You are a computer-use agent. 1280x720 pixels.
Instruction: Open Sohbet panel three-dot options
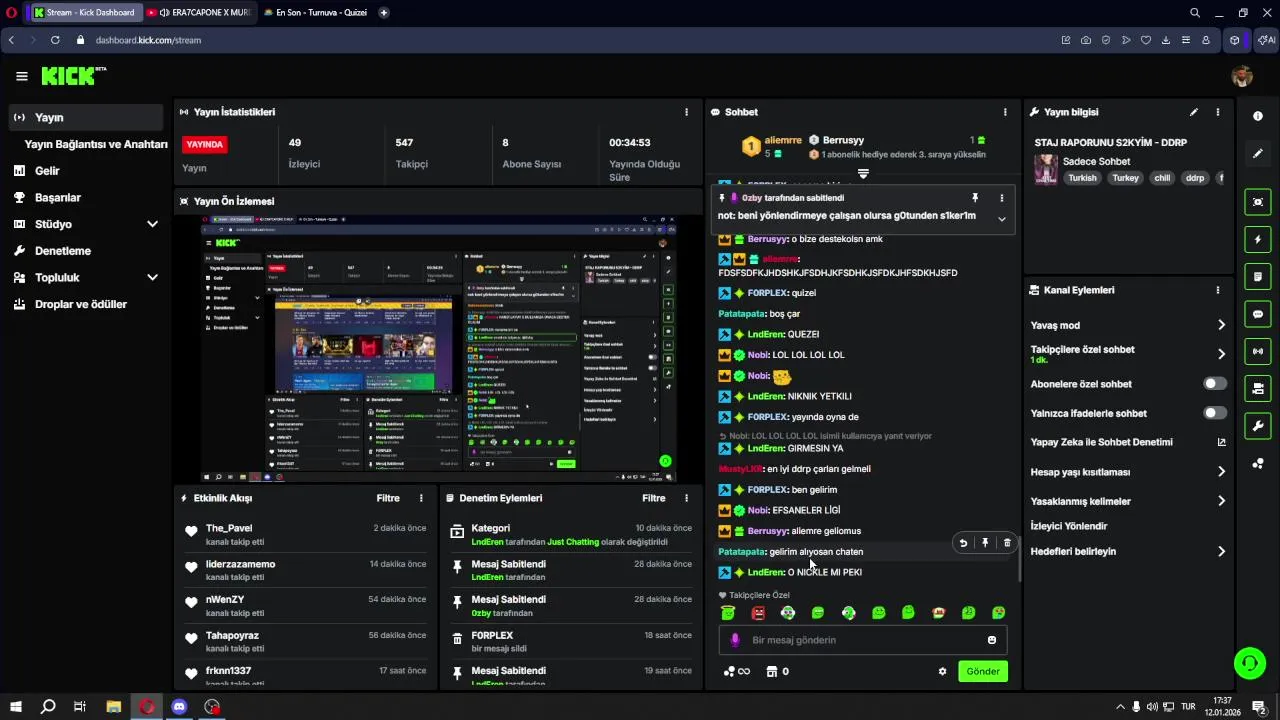[x=1005, y=112]
